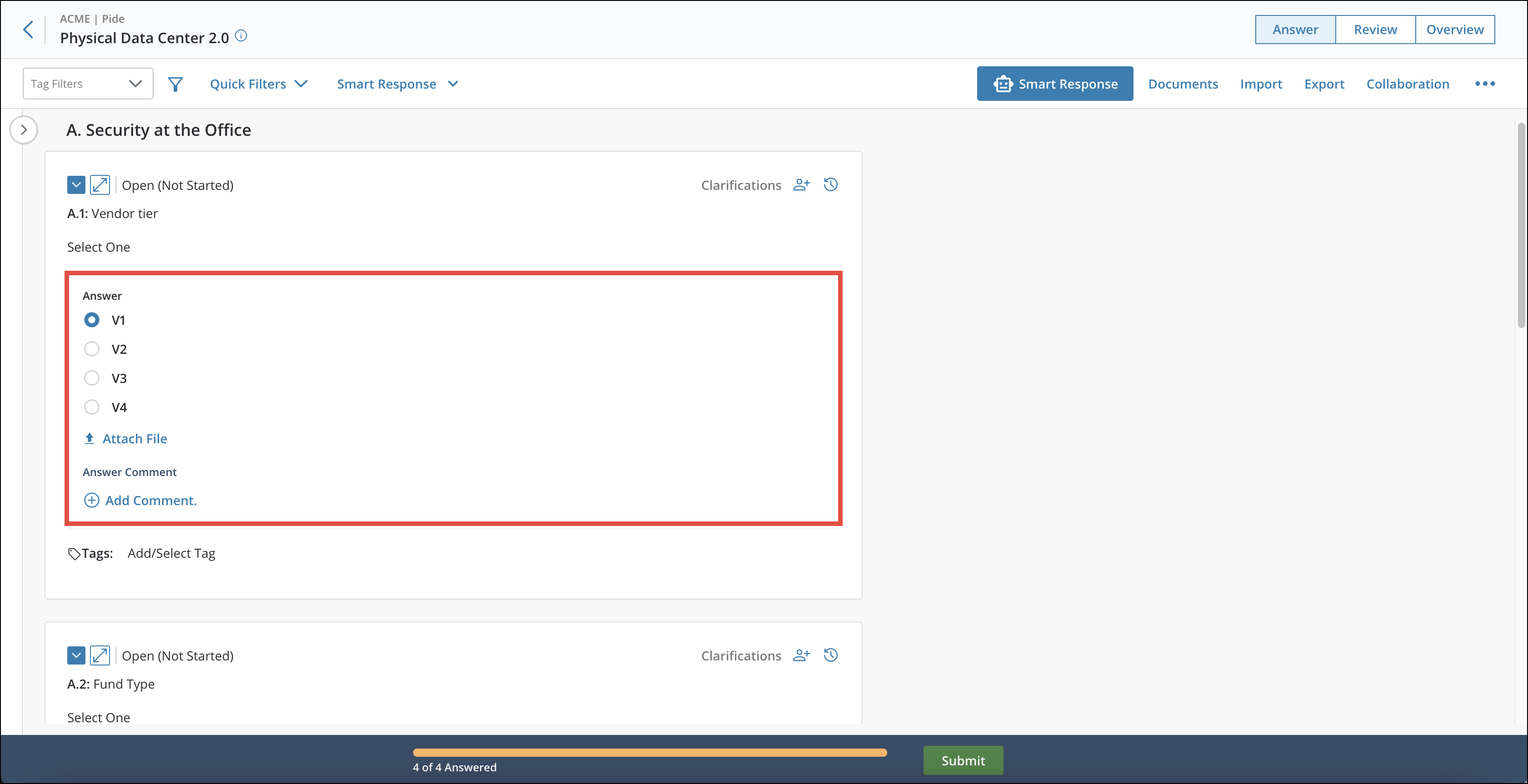Click the answered progress bar
Image resolution: width=1528 pixels, height=784 pixels.
tap(649, 752)
